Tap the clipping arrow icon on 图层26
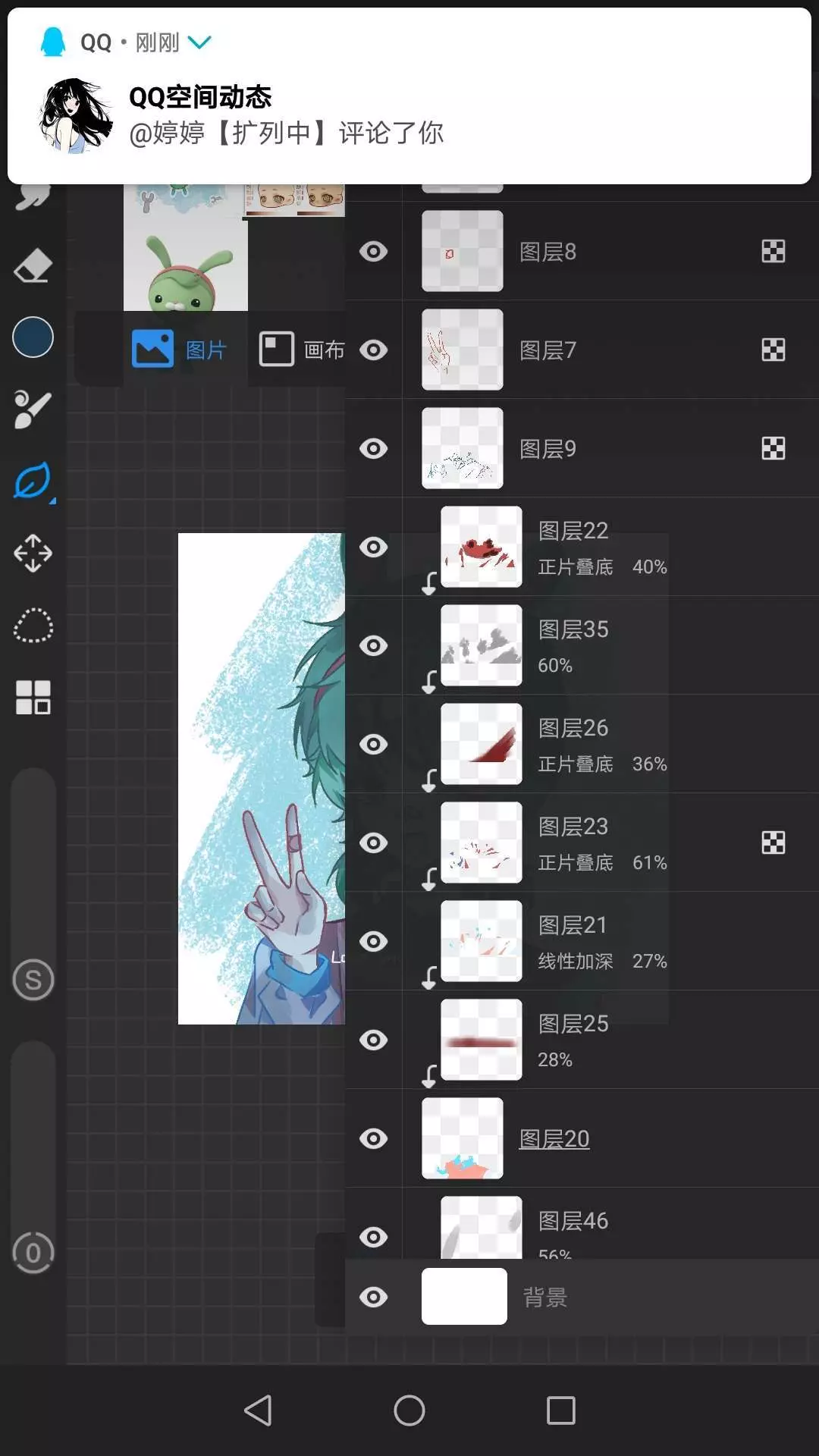Screen dimensions: 819x1456 pos(429,780)
